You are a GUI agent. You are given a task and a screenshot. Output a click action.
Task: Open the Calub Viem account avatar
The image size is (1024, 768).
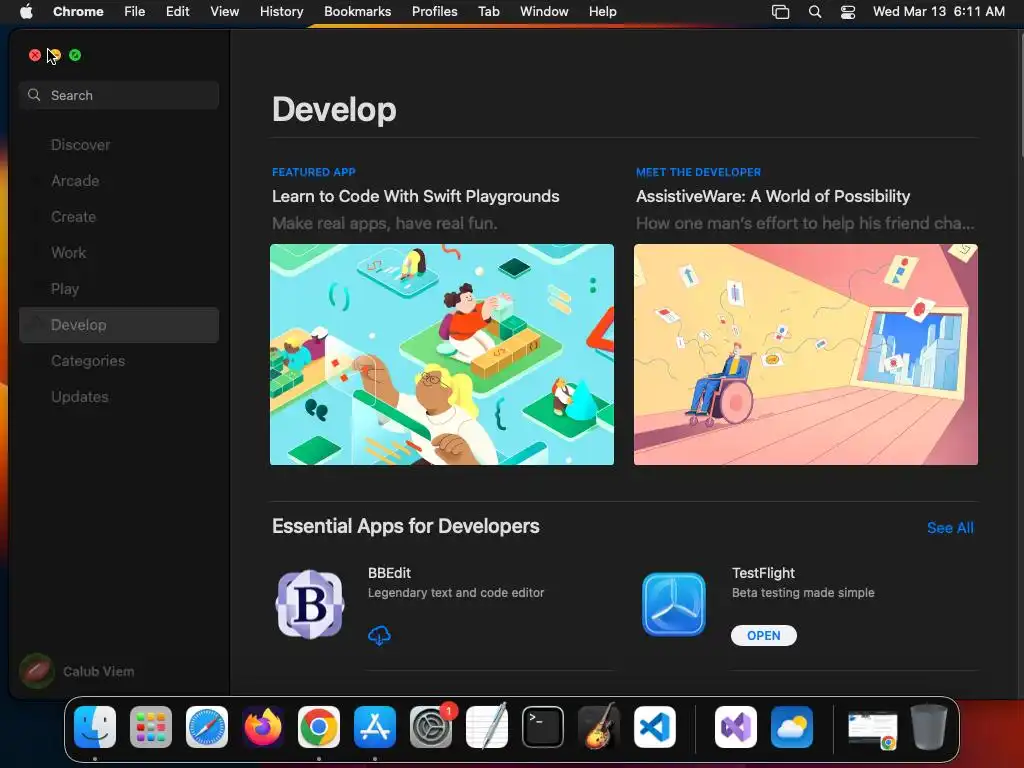coord(37,671)
